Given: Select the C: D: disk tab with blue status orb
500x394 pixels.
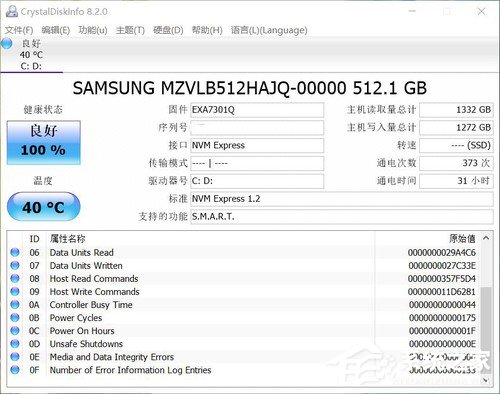Looking at the screenshot, I should (x=31, y=54).
